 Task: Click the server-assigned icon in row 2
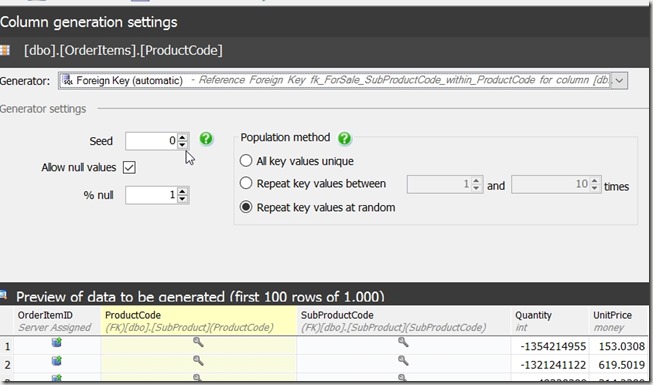pyautogui.click(x=57, y=361)
